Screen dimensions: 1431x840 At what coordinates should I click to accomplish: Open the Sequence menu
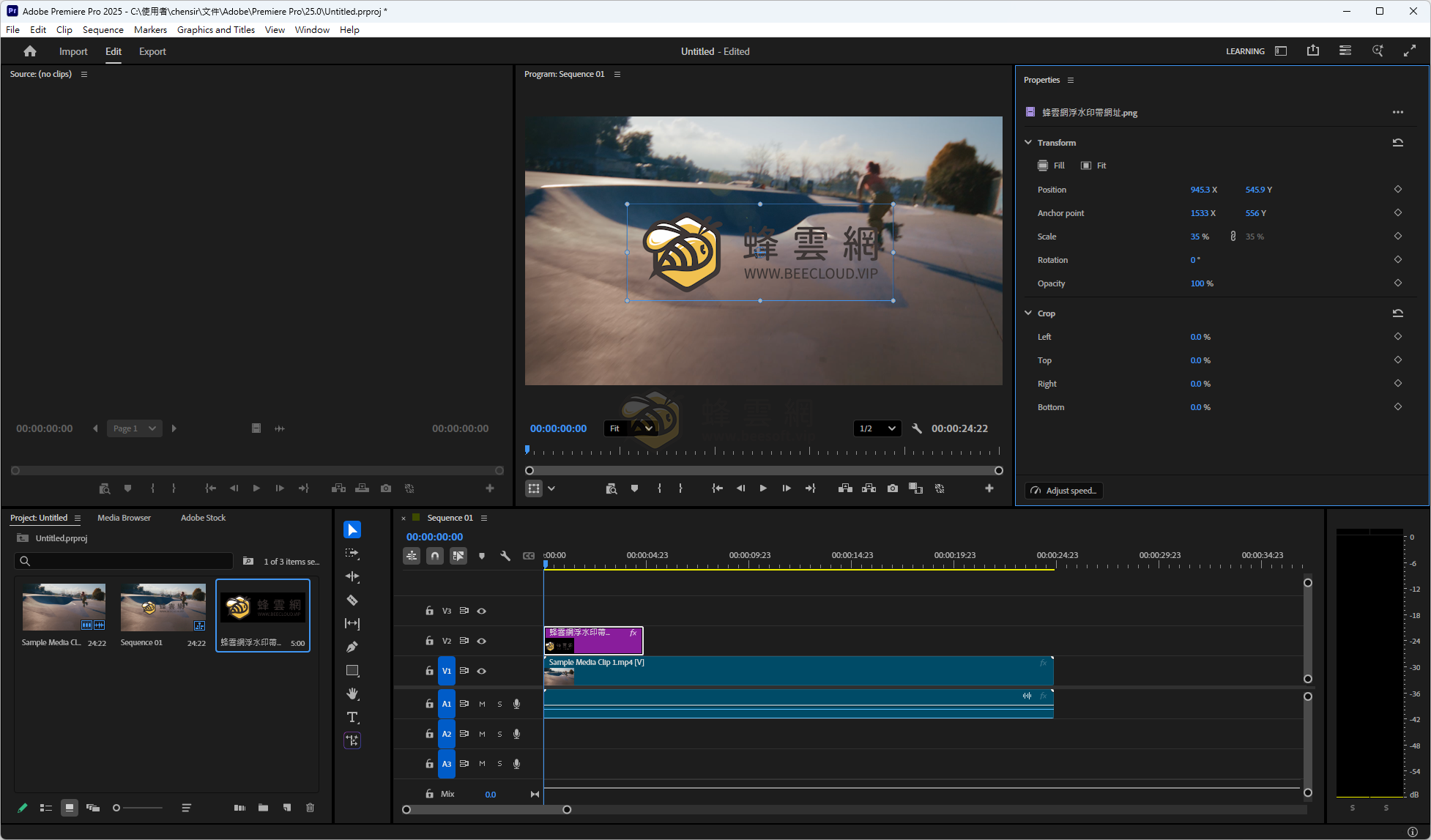click(103, 30)
